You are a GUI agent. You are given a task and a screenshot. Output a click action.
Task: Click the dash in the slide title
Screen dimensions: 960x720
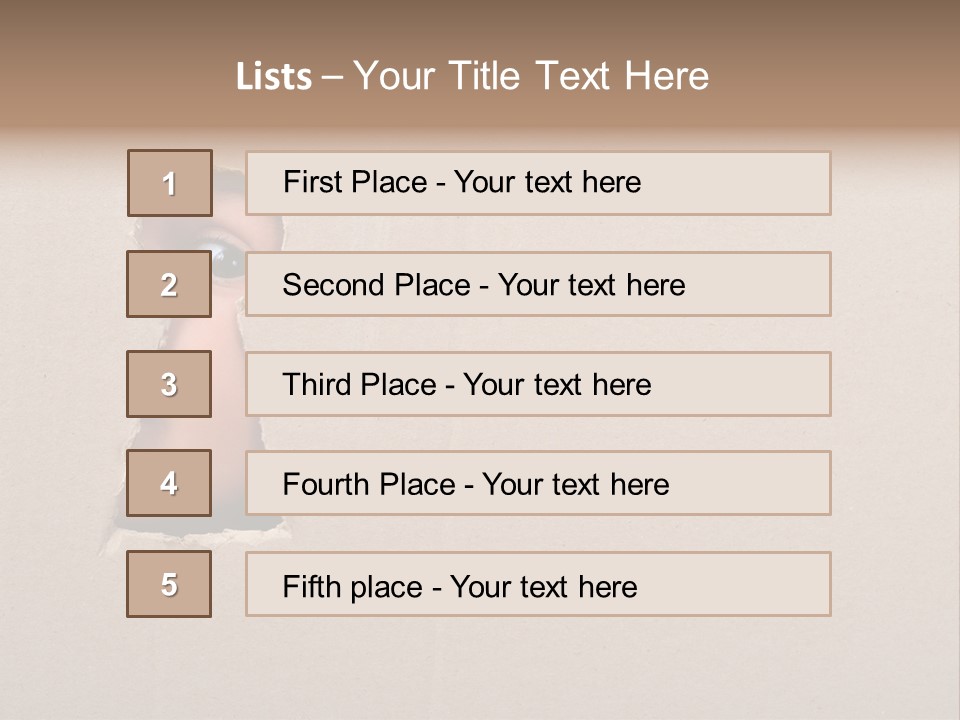tap(332, 77)
